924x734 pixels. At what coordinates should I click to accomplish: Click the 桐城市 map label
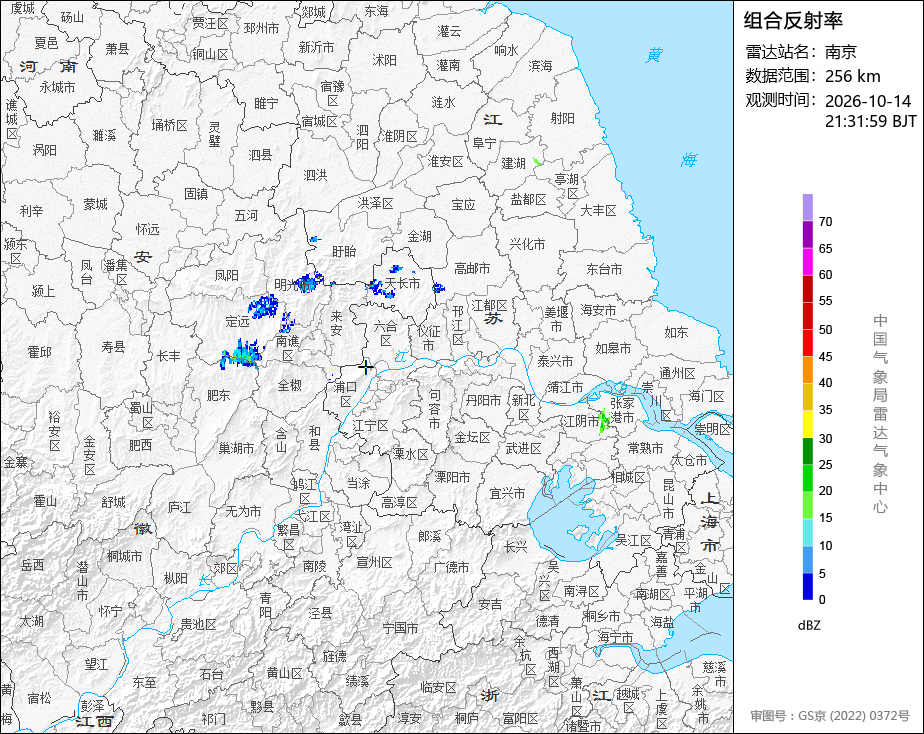(124, 556)
